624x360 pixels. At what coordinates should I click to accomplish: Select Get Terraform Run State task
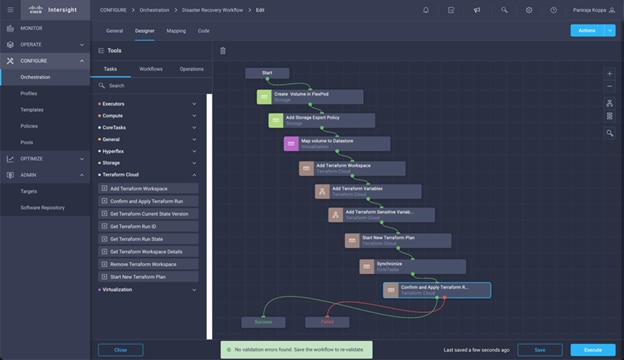click(x=148, y=239)
